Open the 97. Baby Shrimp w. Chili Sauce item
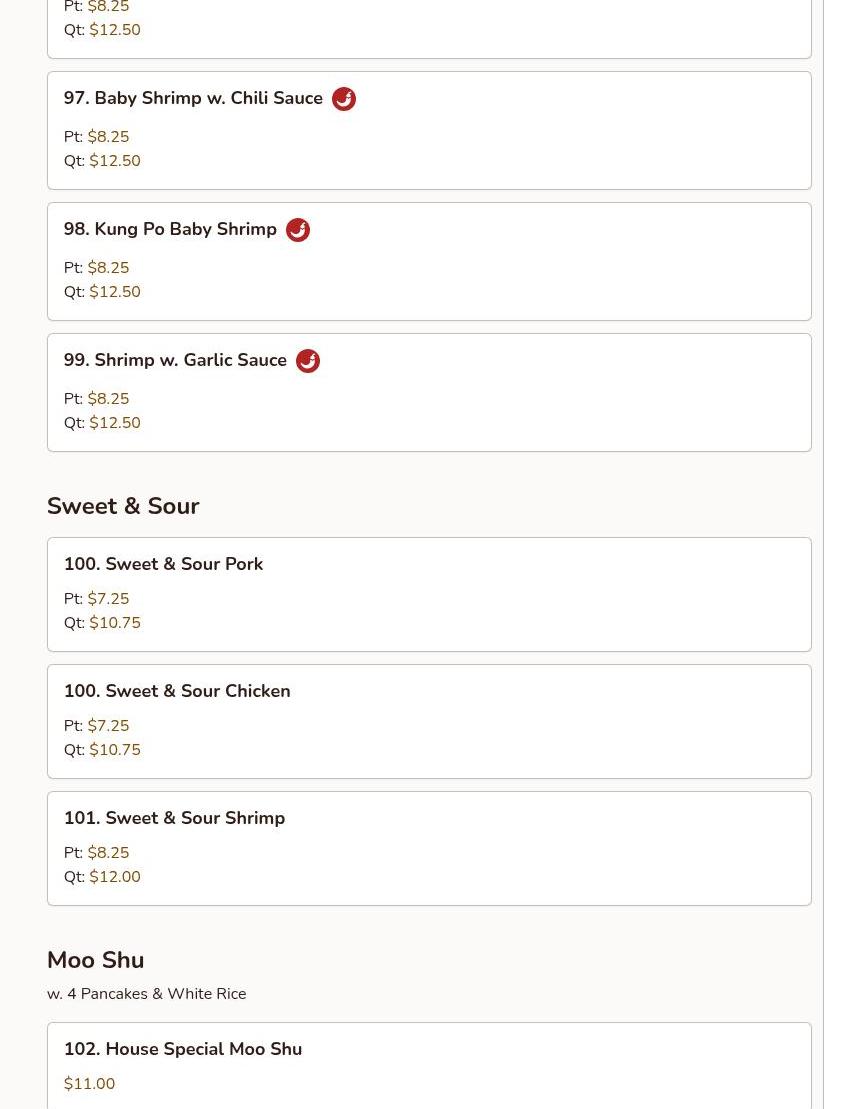The width and height of the screenshot is (844, 1109). 429,130
